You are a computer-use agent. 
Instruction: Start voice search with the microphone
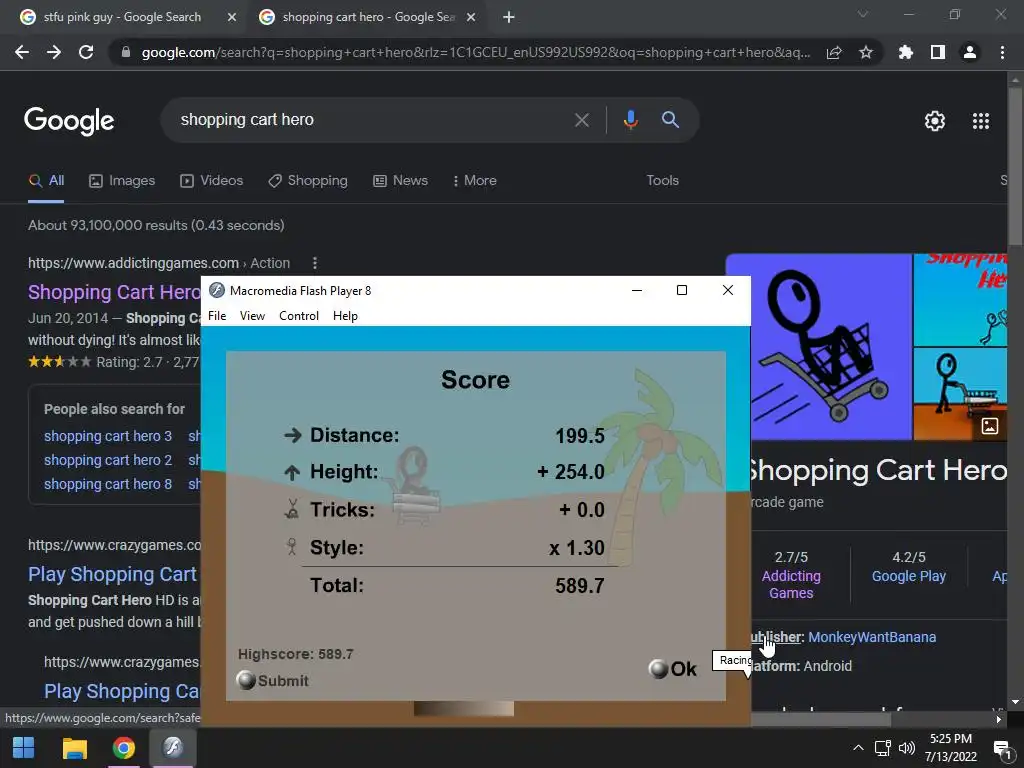(x=630, y=120)
